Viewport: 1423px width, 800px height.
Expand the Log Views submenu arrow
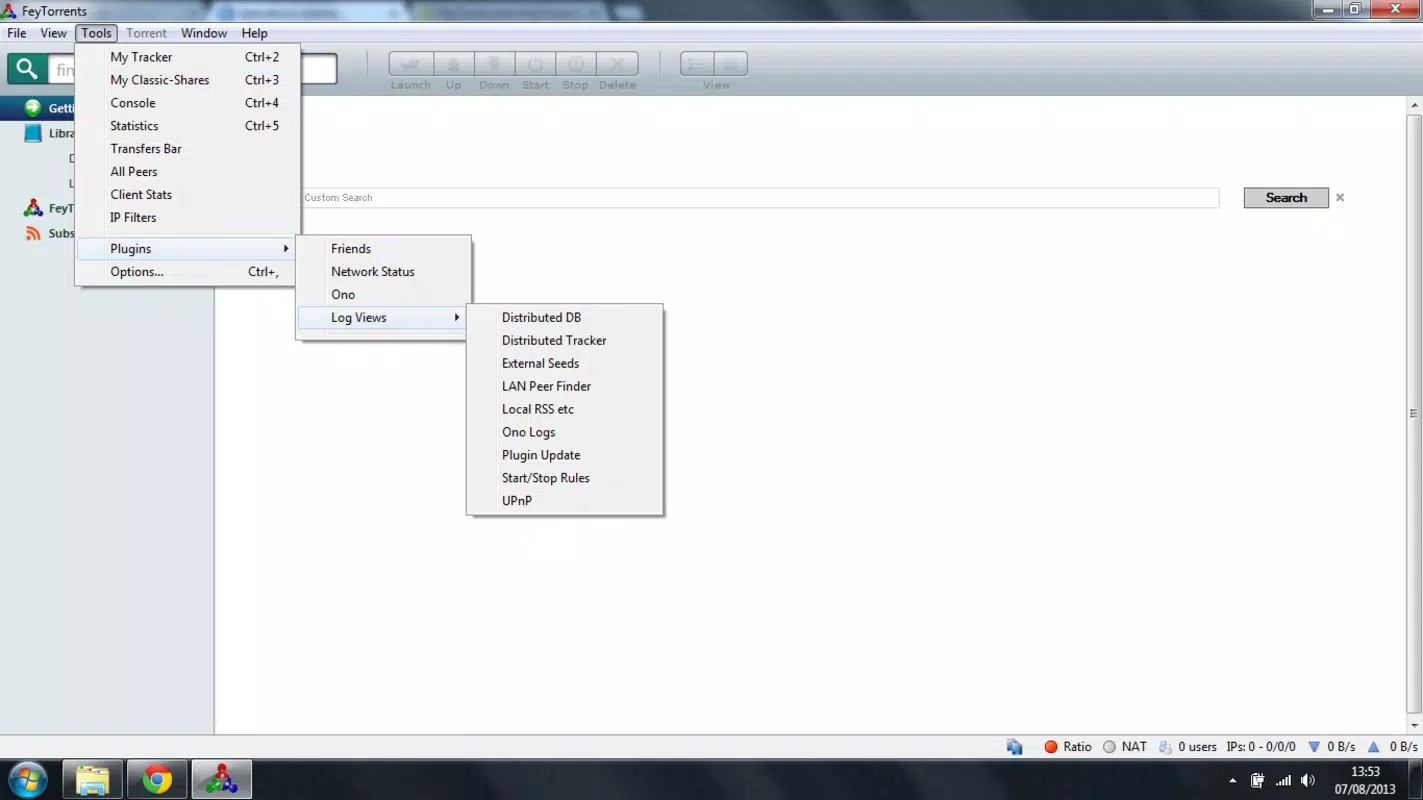click(x=457, y=317)
